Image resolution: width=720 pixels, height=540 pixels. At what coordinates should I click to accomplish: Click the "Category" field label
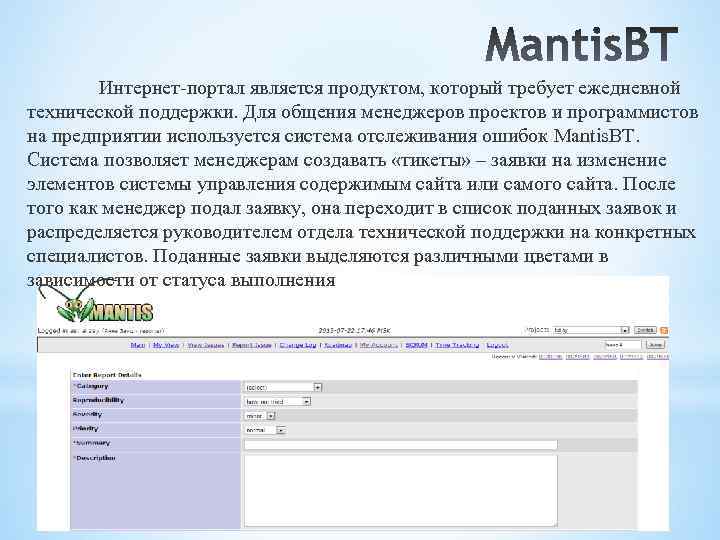click(91, 386)
